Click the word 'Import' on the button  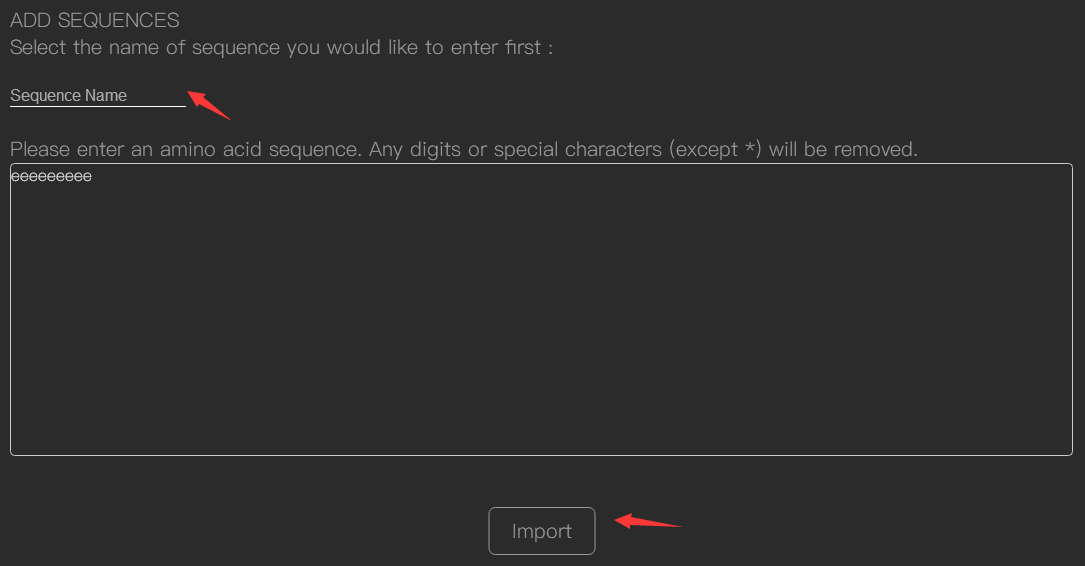coord(542,531)
